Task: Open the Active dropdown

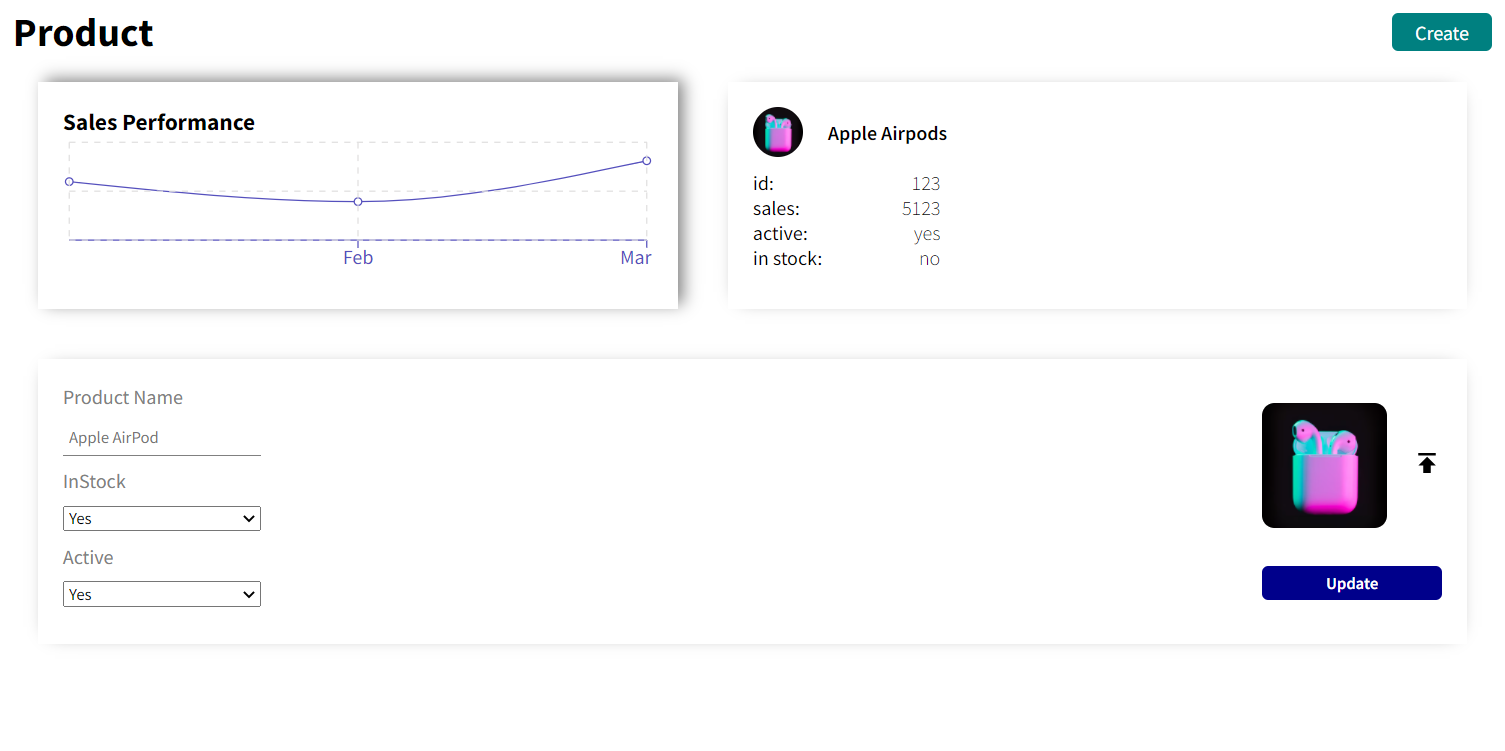Action: click(x=162, y=594)
